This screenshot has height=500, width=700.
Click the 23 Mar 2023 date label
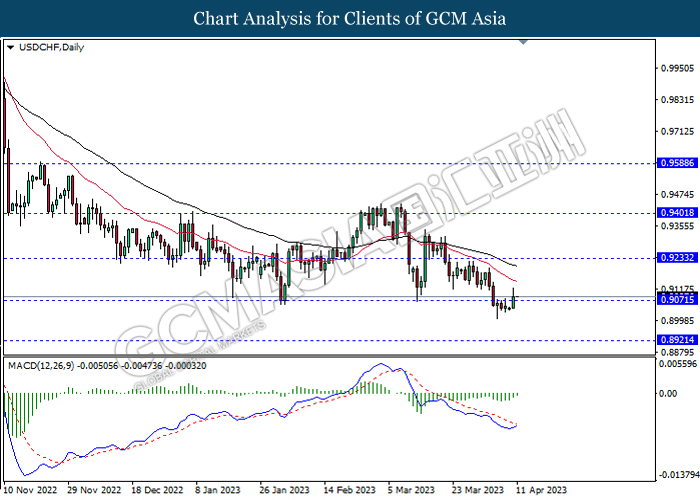tap(478, 490)
